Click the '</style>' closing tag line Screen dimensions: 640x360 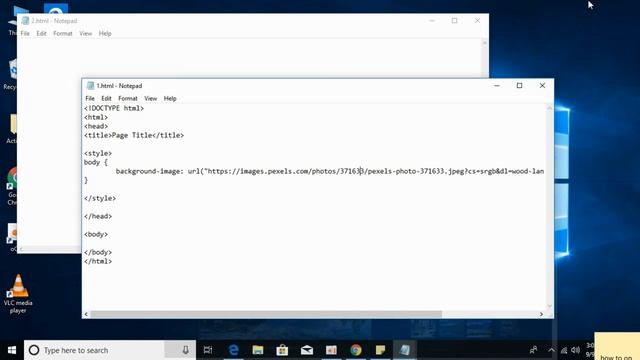point(100,198)
